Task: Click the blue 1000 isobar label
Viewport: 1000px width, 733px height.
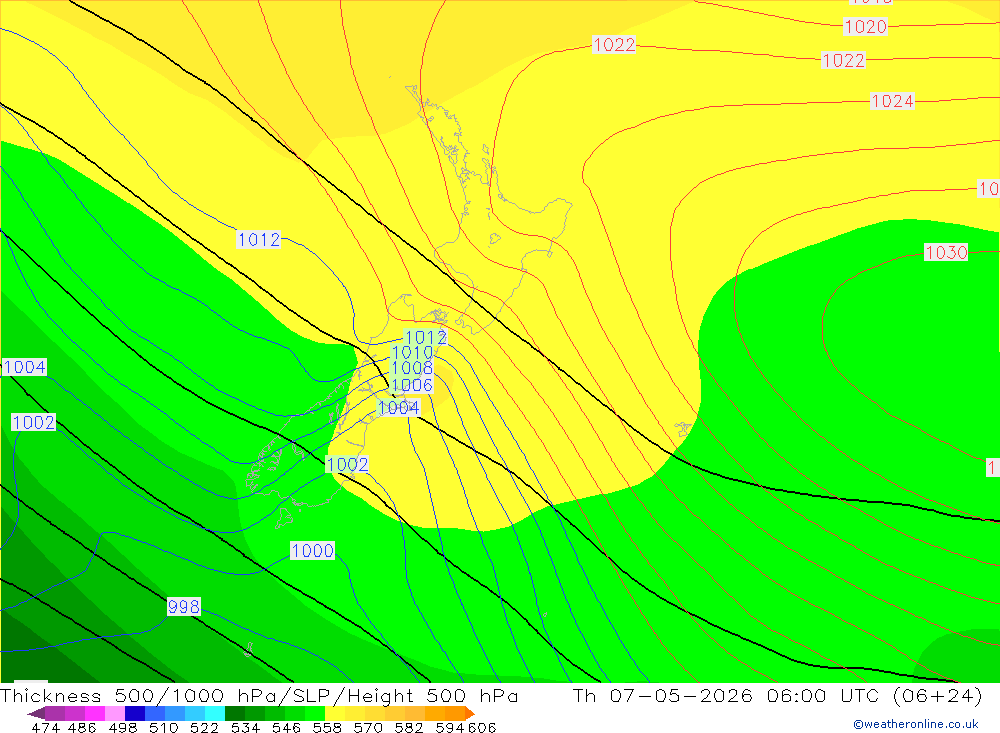Action: (312, 551)
